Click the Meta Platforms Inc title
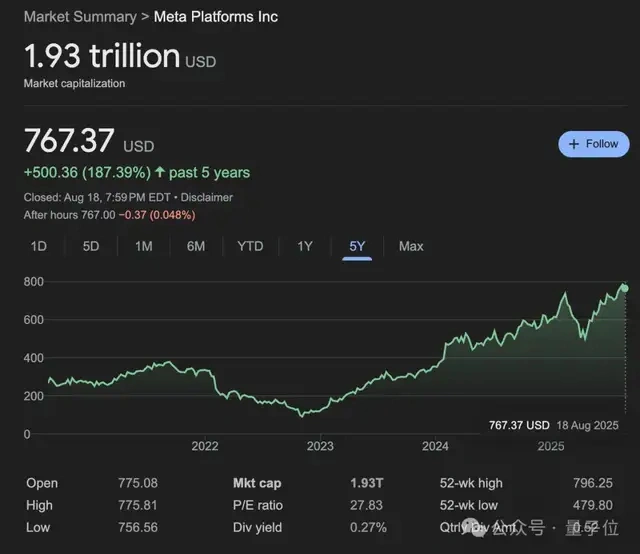640x554 pixels. [216, 17]
